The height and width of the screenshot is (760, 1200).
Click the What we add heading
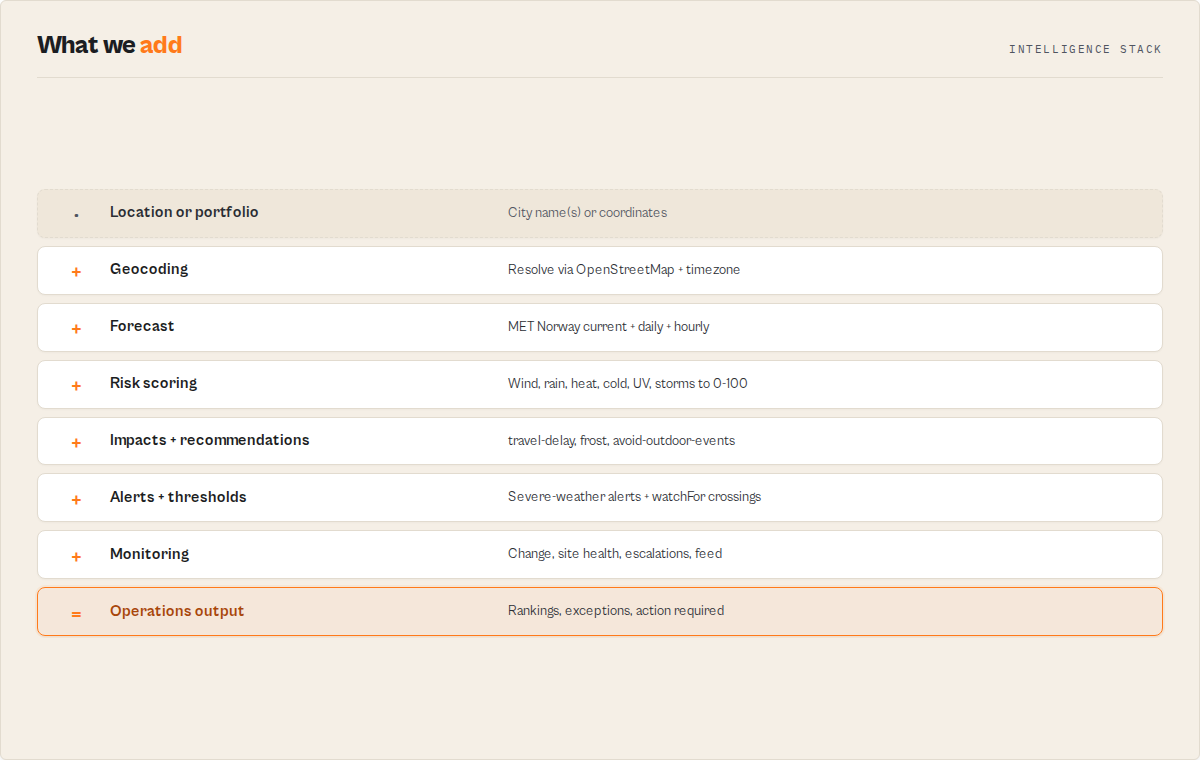click(x=110, y=45)
